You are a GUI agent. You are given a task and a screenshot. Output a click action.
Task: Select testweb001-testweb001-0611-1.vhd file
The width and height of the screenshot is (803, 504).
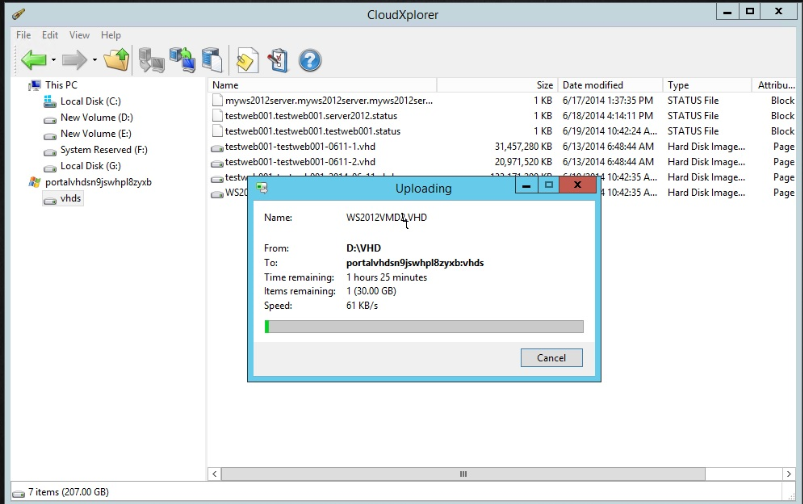pyautogui.click(x=299, y=147)
